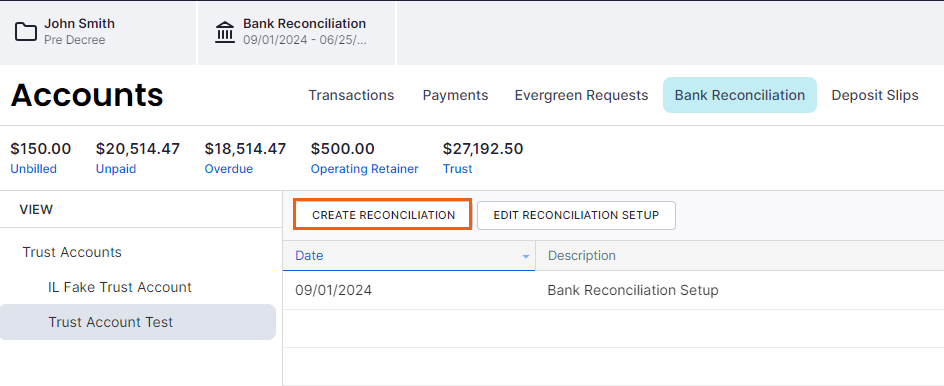Select Trust Account Test in sidebar
Screen dimensions: 944x386
coord(138,322)
